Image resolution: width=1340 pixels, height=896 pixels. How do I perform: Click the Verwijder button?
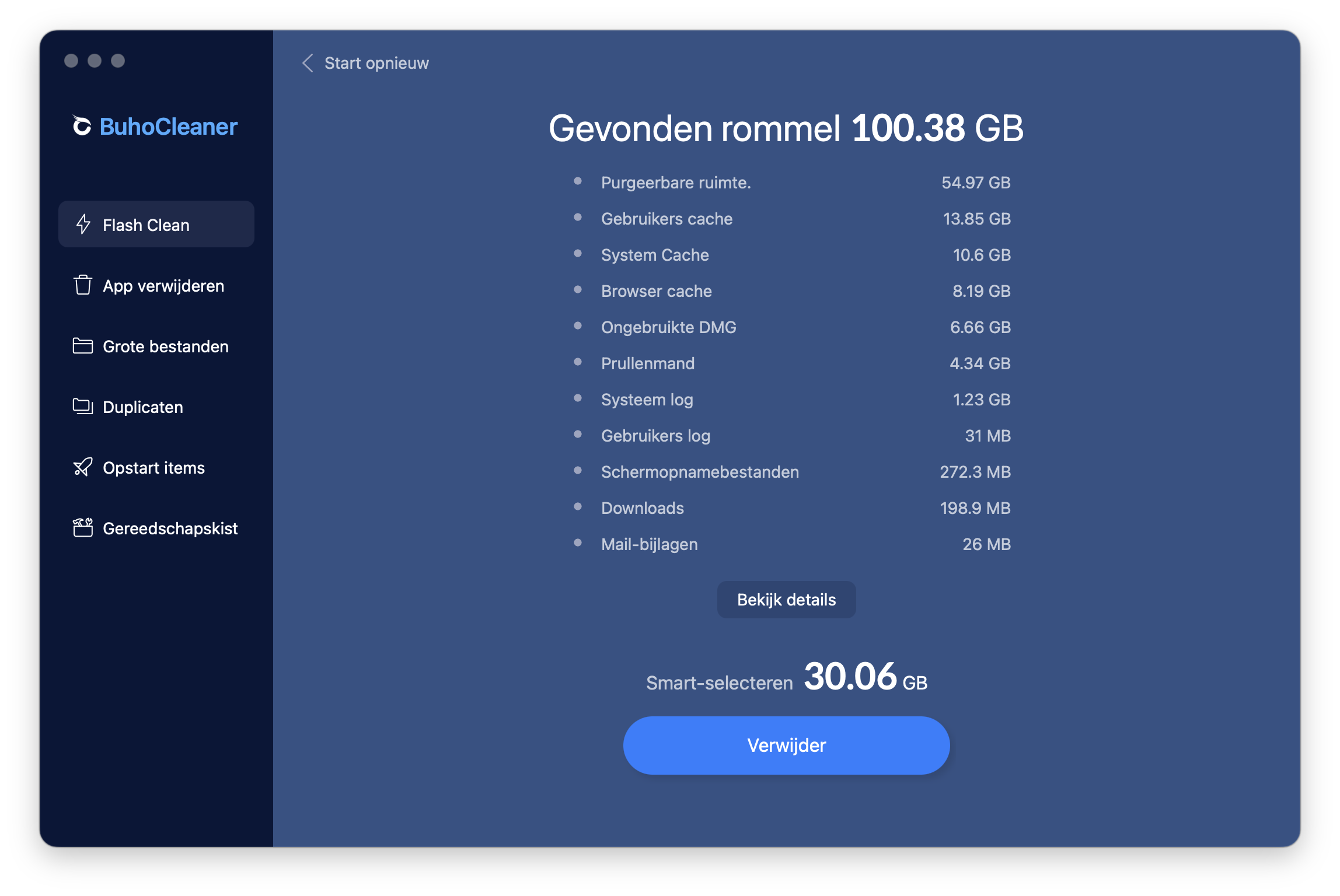(x=786, y=745)
